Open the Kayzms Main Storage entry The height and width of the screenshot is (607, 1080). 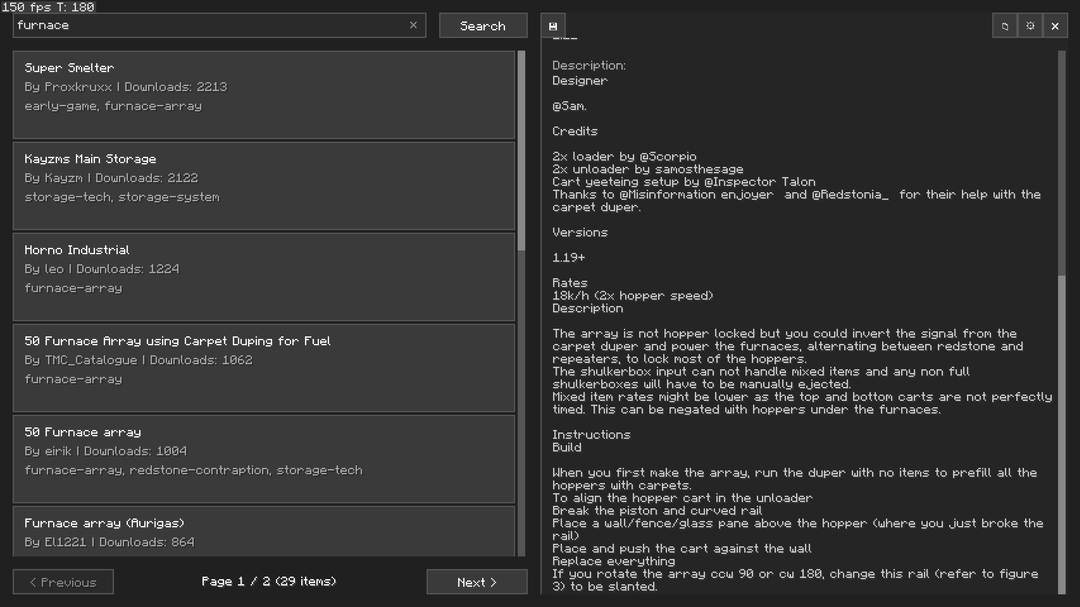pos(263,185)
